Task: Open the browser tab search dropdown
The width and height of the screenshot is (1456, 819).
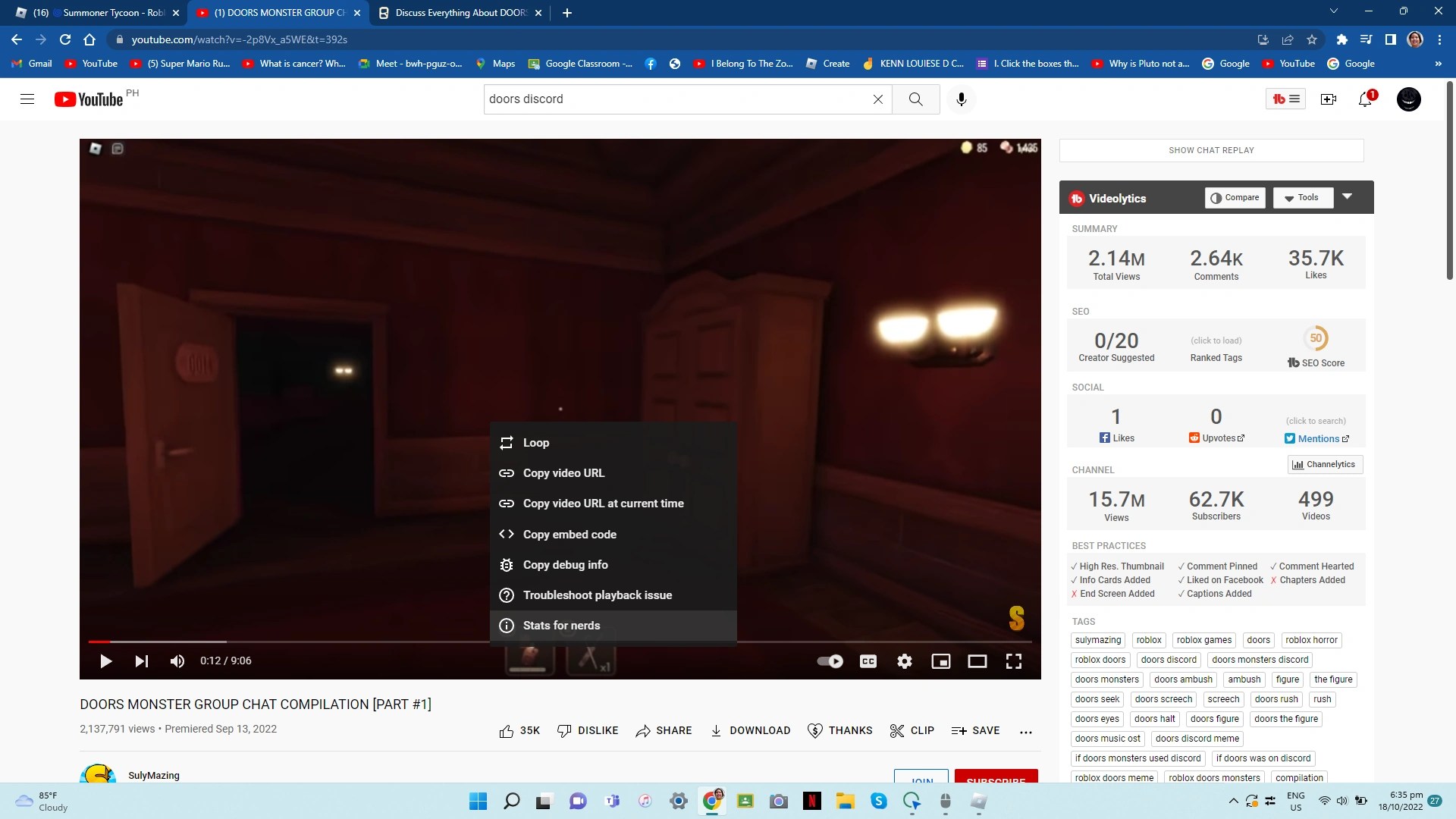Action: pyautogui.click(x=1334, y=12)
